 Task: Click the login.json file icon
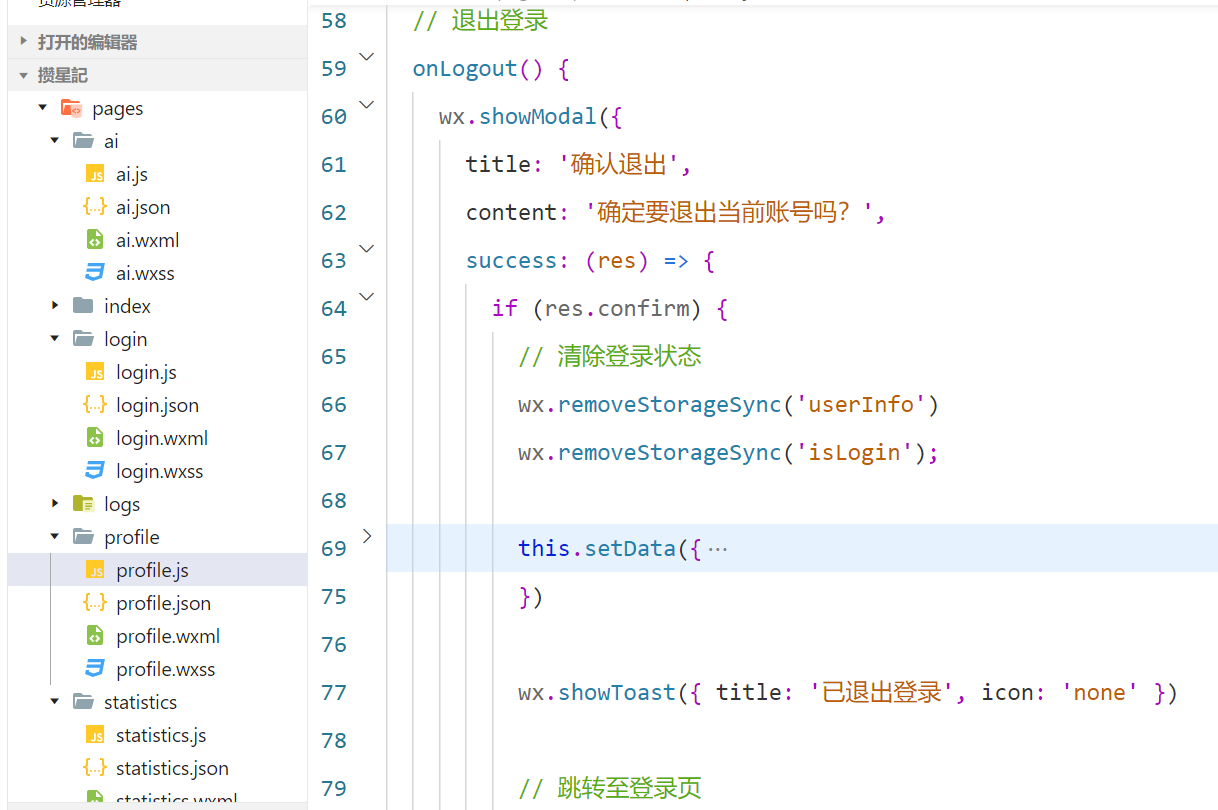(95, 405)
